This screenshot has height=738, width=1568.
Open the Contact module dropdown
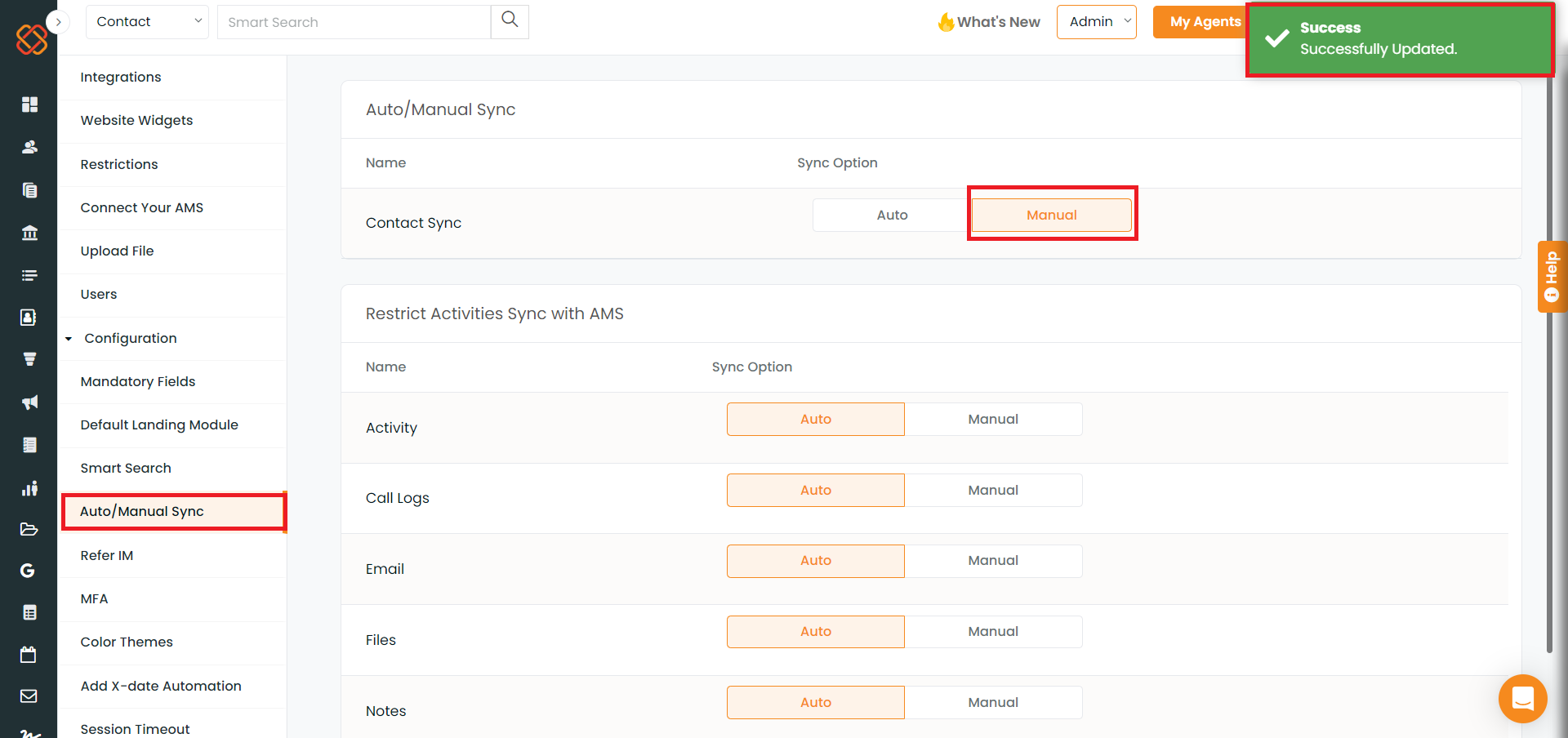coord(147,22)
